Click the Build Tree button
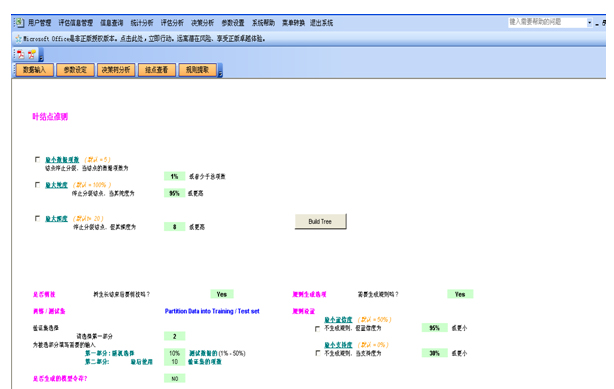 320,221
